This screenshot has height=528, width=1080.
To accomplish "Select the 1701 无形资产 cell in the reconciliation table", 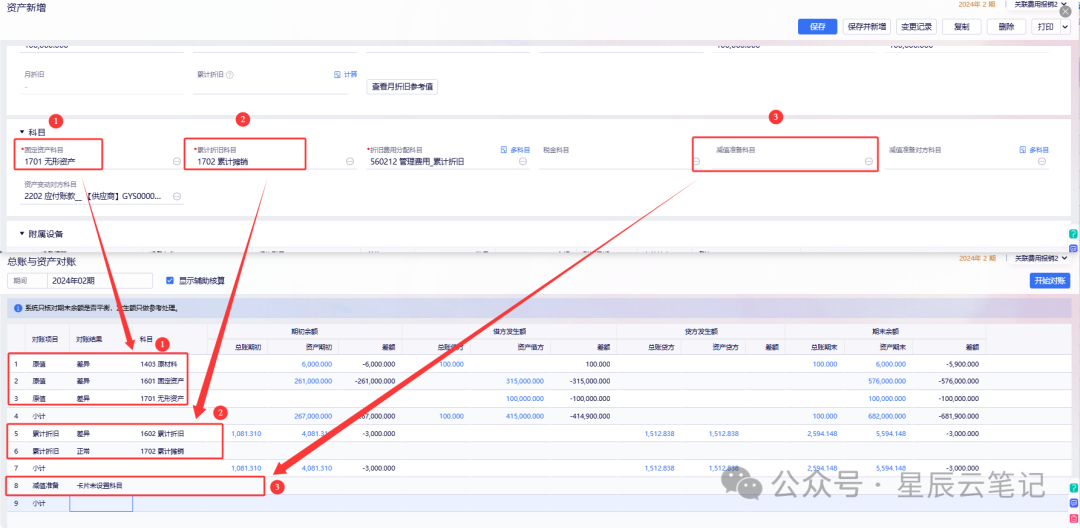I will click(162, 398).
